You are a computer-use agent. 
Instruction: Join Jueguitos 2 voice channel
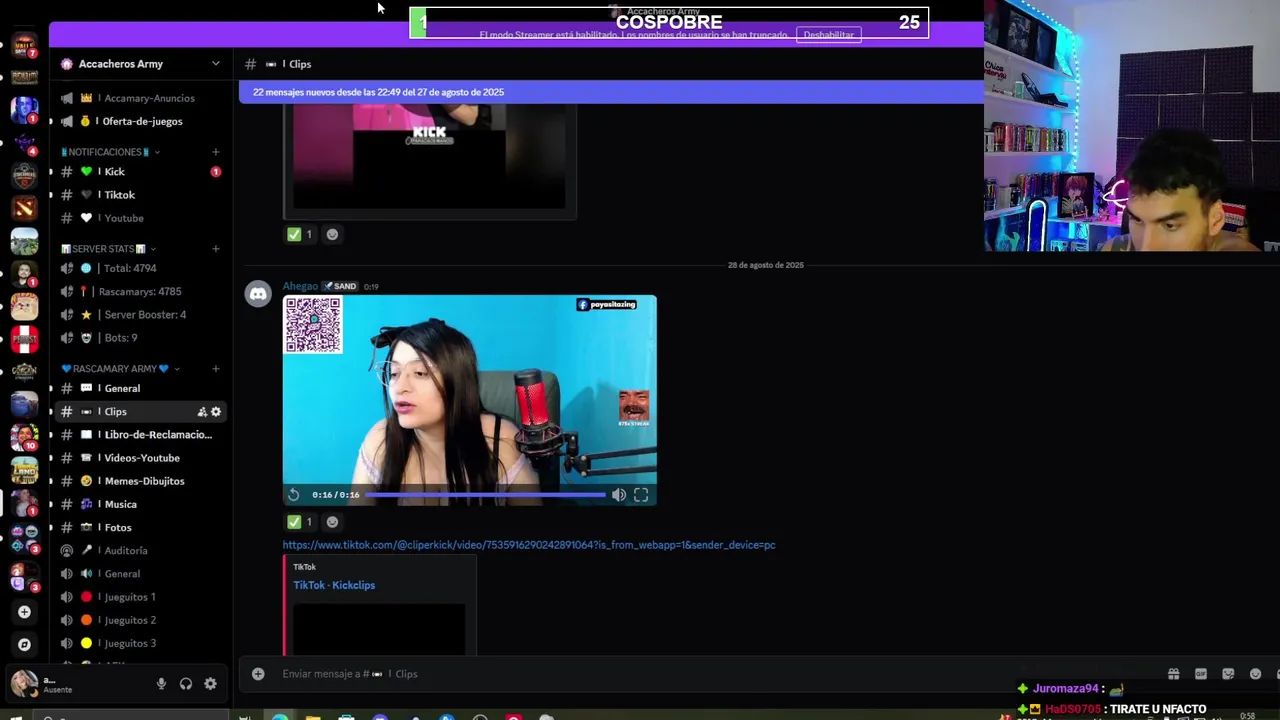click(140, 620)
